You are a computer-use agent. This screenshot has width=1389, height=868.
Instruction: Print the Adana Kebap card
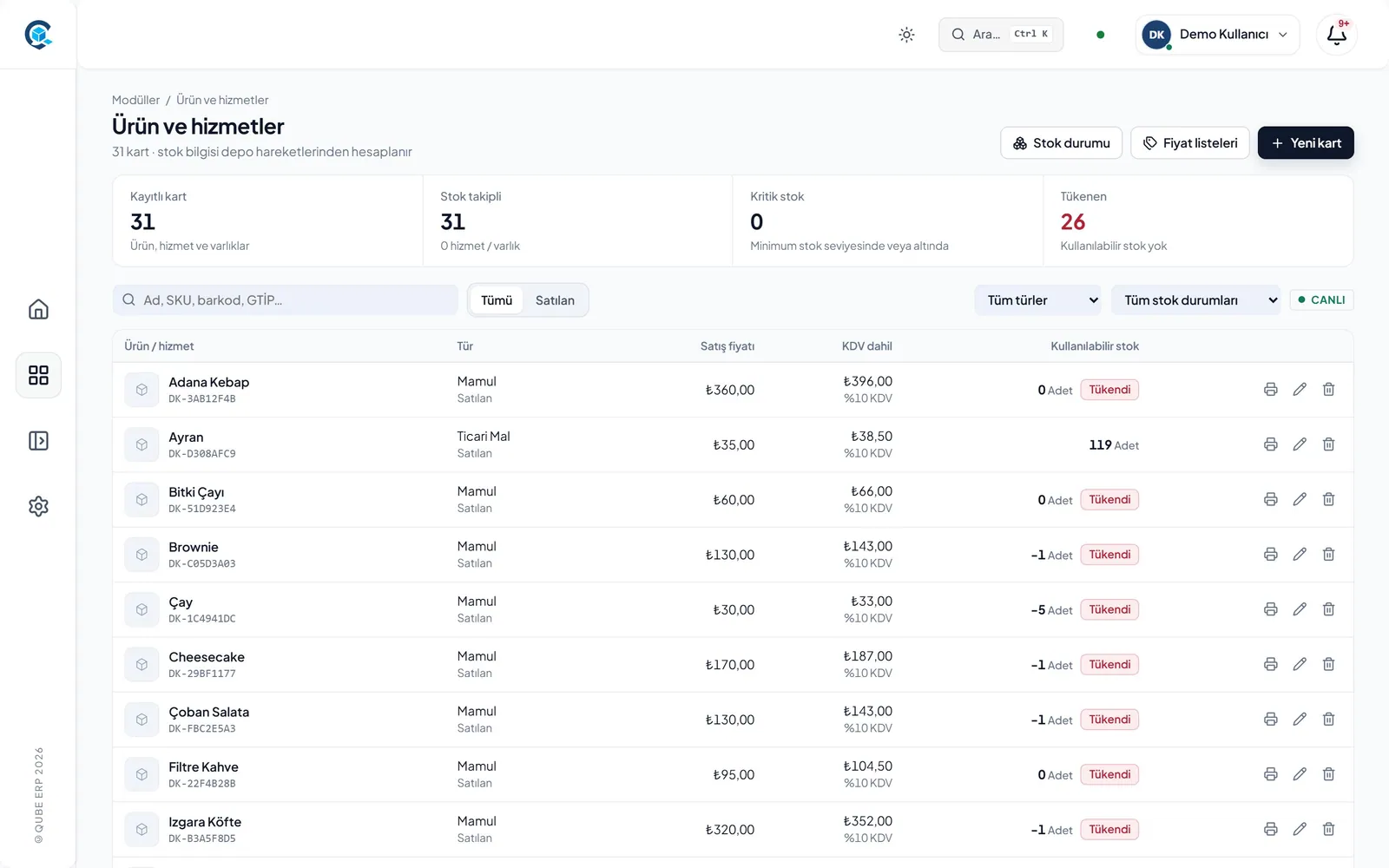(x=1270, y=390)
